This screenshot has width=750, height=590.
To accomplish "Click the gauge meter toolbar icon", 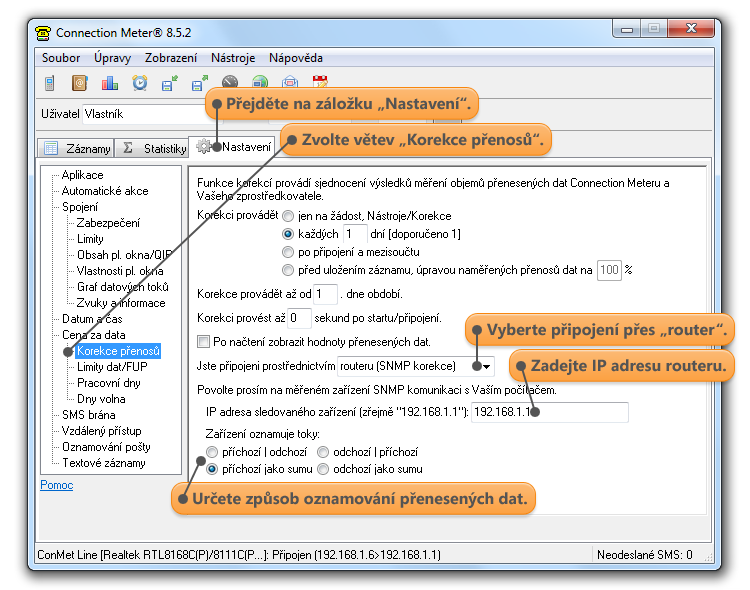I will pos(230,81).
